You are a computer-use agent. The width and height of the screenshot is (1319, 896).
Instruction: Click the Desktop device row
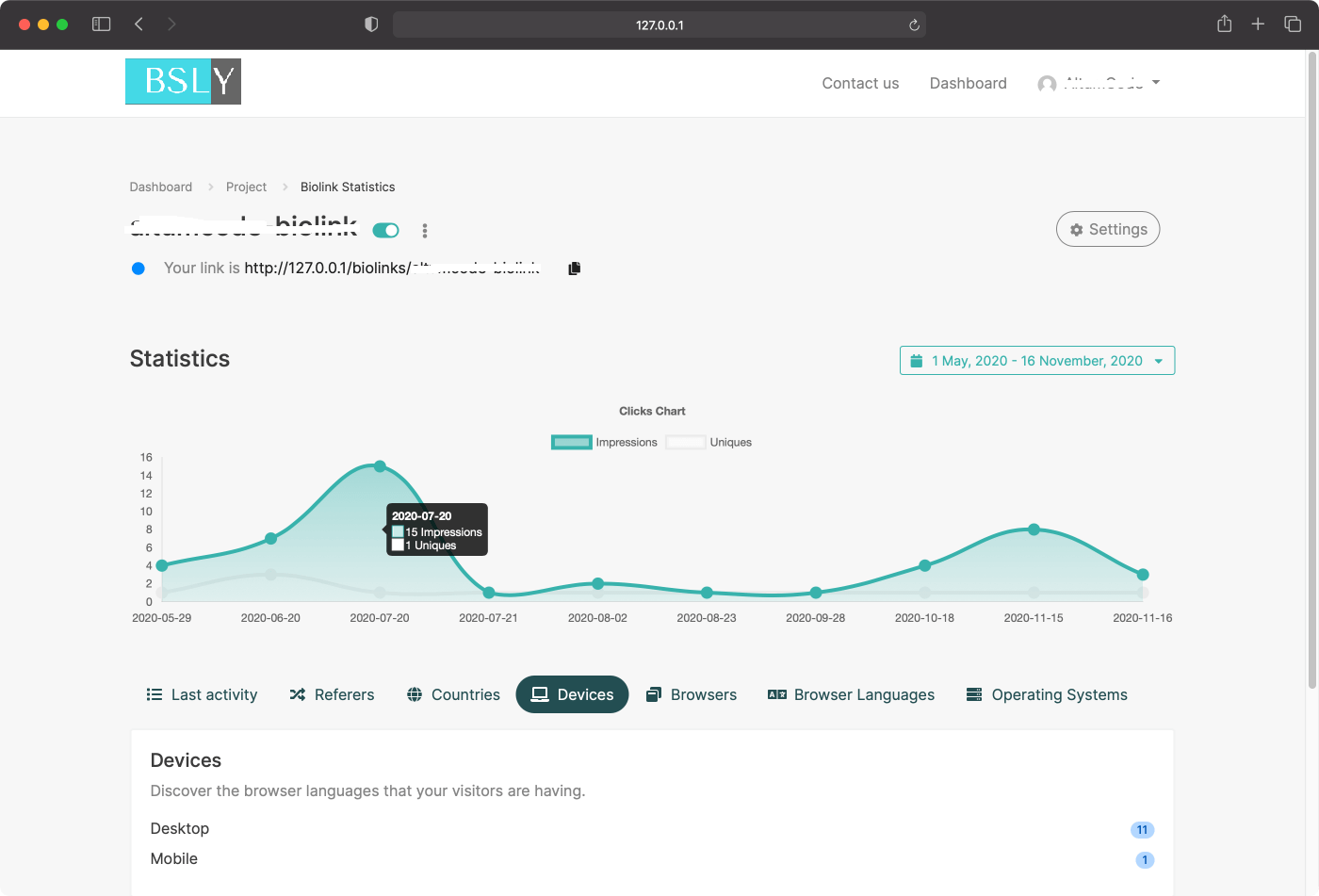click(652, 829)
